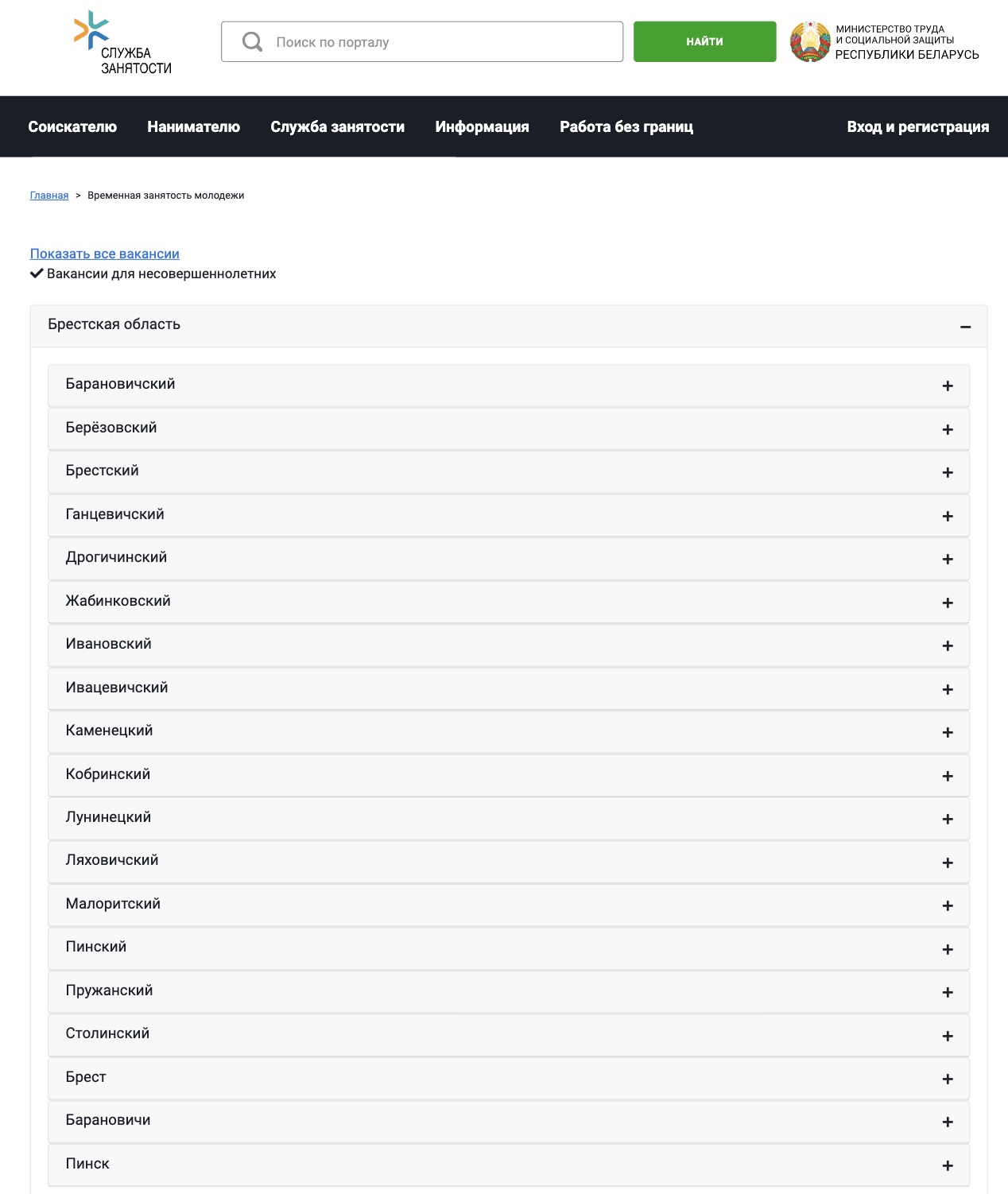Open the Соискателю menu

pyautogui.click(x=72, y=127)
